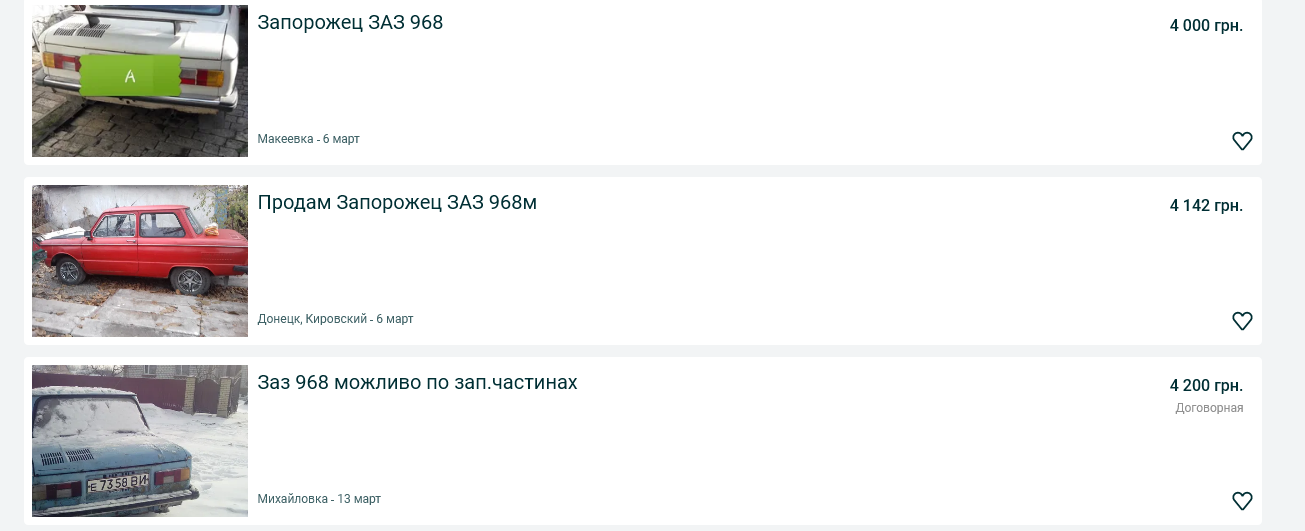Click the Донецк, Кировский - 6 март location
1305x531 pixels.
pyautogui.click(x=335, y=319)
